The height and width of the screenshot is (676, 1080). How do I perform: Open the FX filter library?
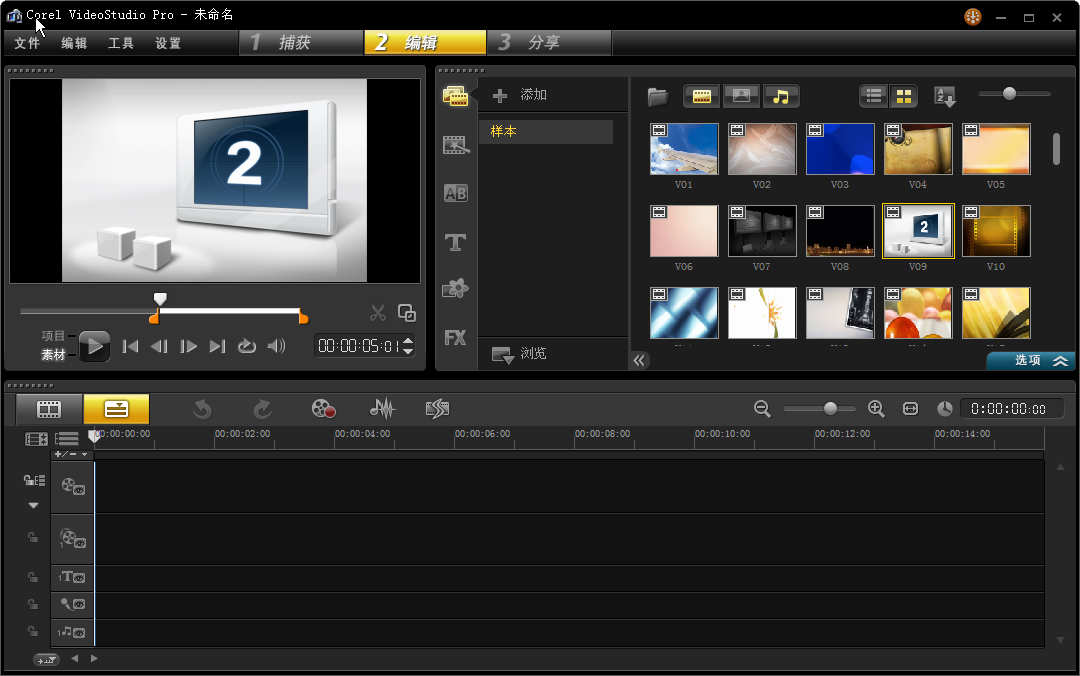coord(455,338)
